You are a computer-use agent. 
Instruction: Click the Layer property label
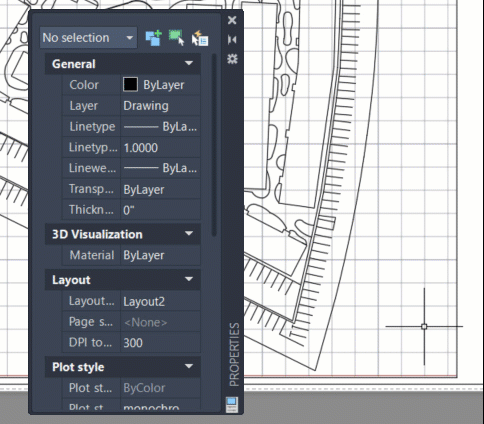[x=84, y=106]
